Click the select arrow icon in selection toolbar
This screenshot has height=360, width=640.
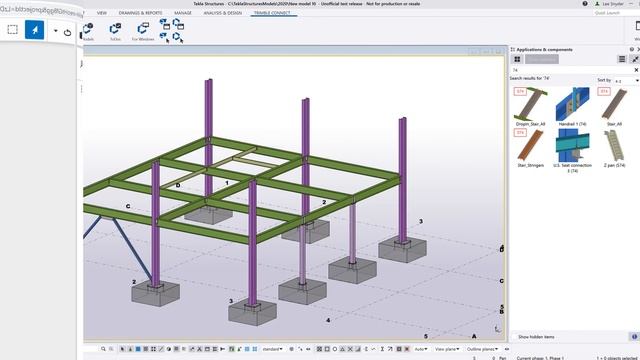[122, 349]
